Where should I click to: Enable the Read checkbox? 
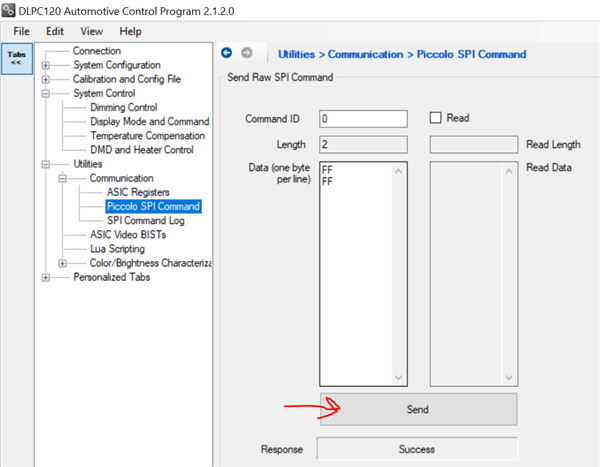coord(435,118)
